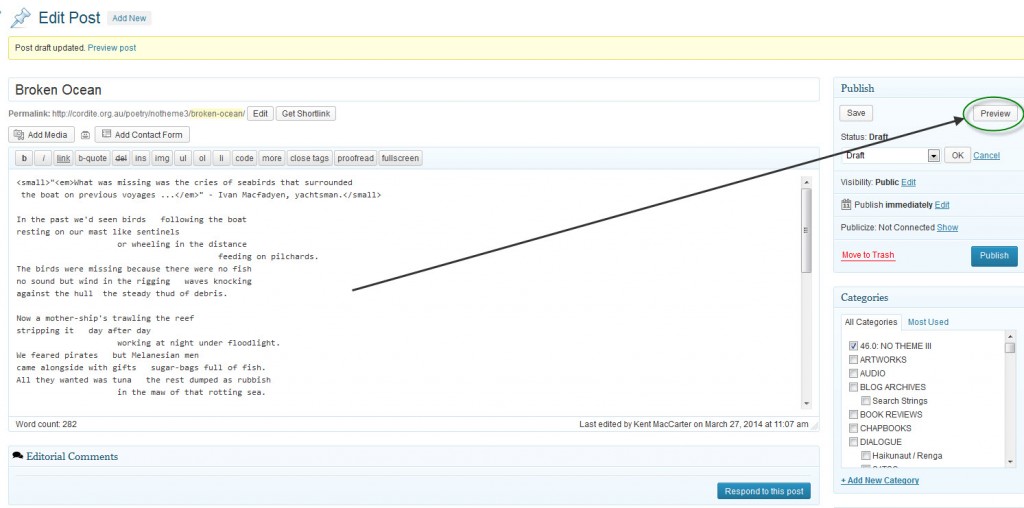1024x508 pixels.
Task: Switch to the Most Used categories tab
Action: 928,322
